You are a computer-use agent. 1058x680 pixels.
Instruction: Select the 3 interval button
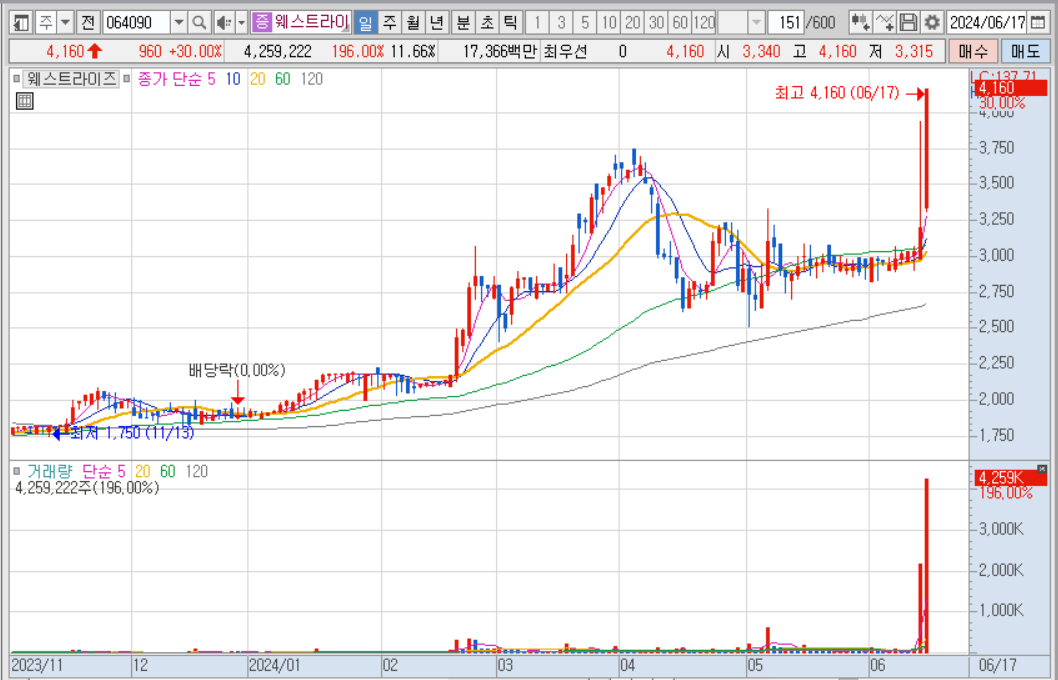(x=561, y=22)
